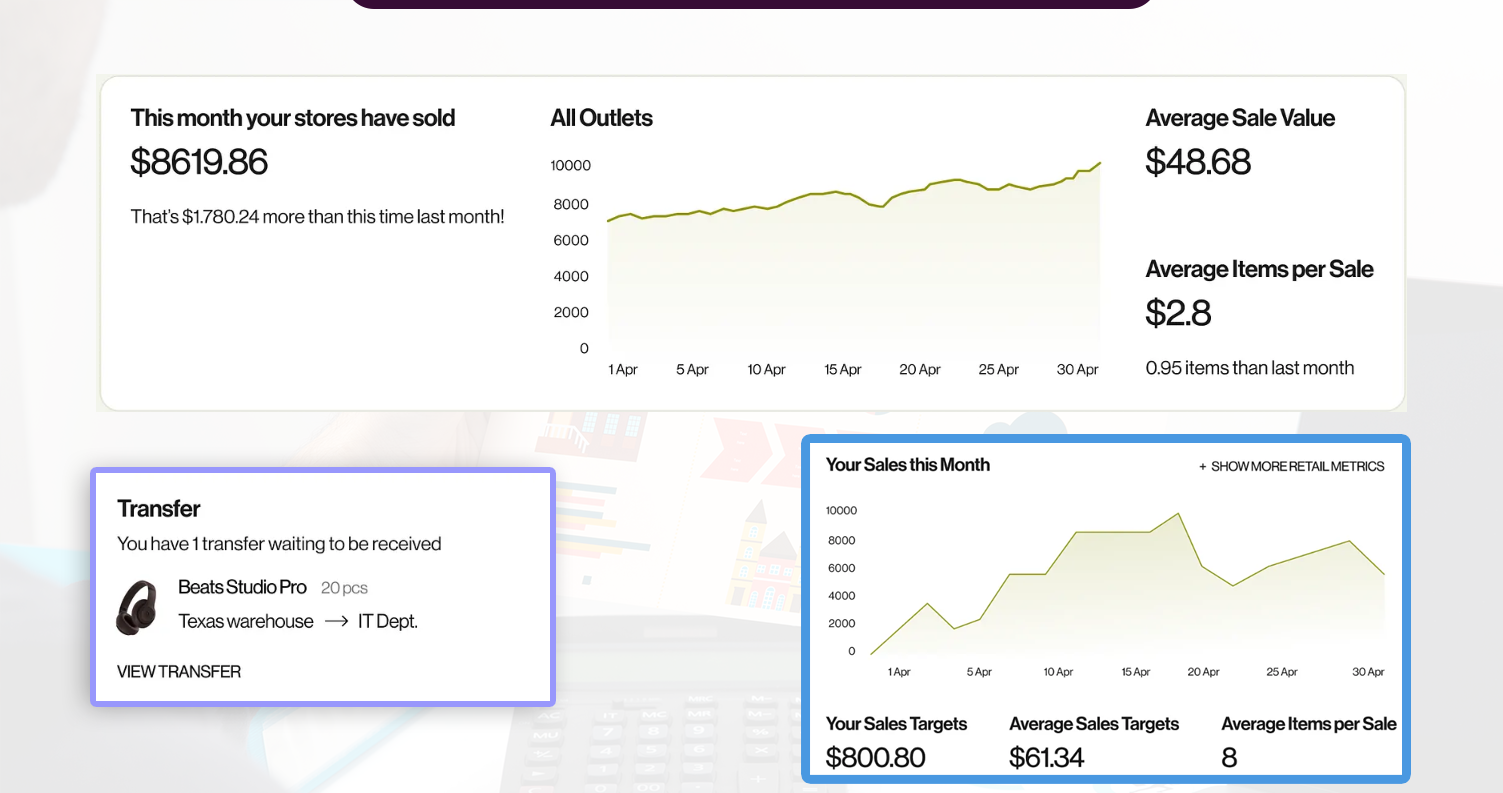Select the "Your Sales this Month" heading

[907, 464]
